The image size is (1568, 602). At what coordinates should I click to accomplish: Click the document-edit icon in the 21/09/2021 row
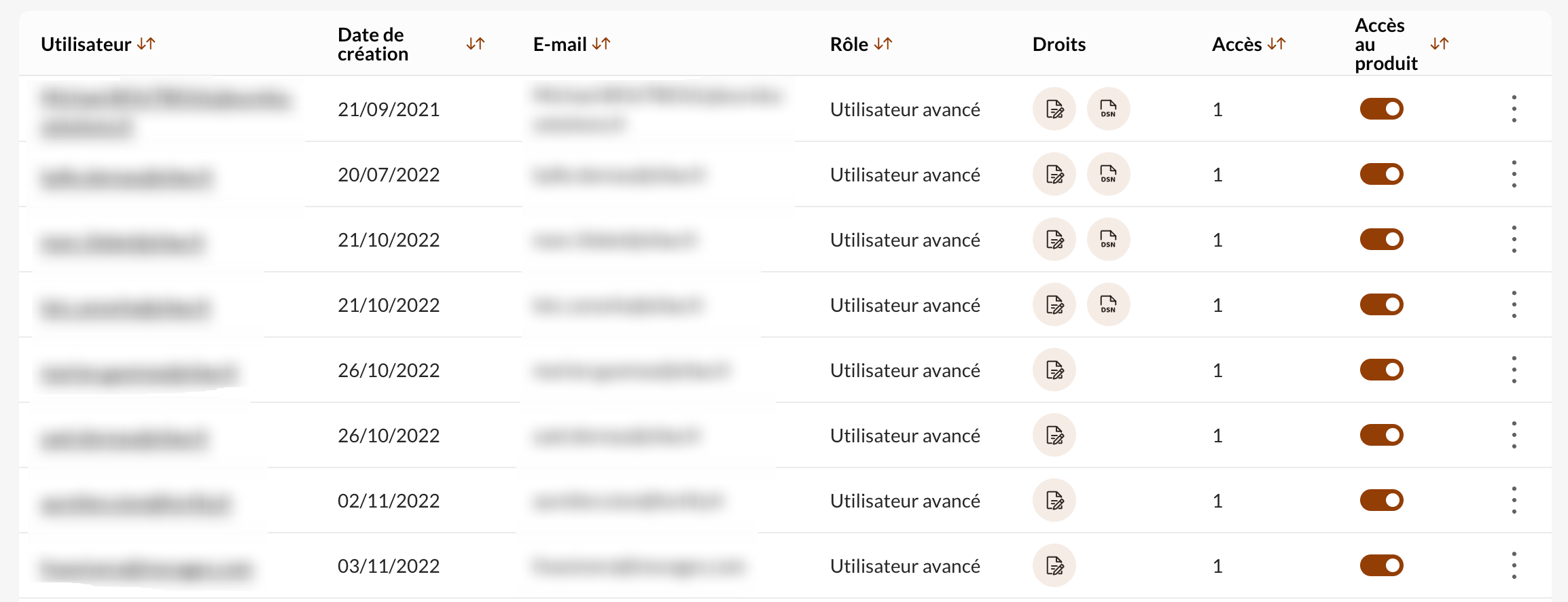(1054, 109)
